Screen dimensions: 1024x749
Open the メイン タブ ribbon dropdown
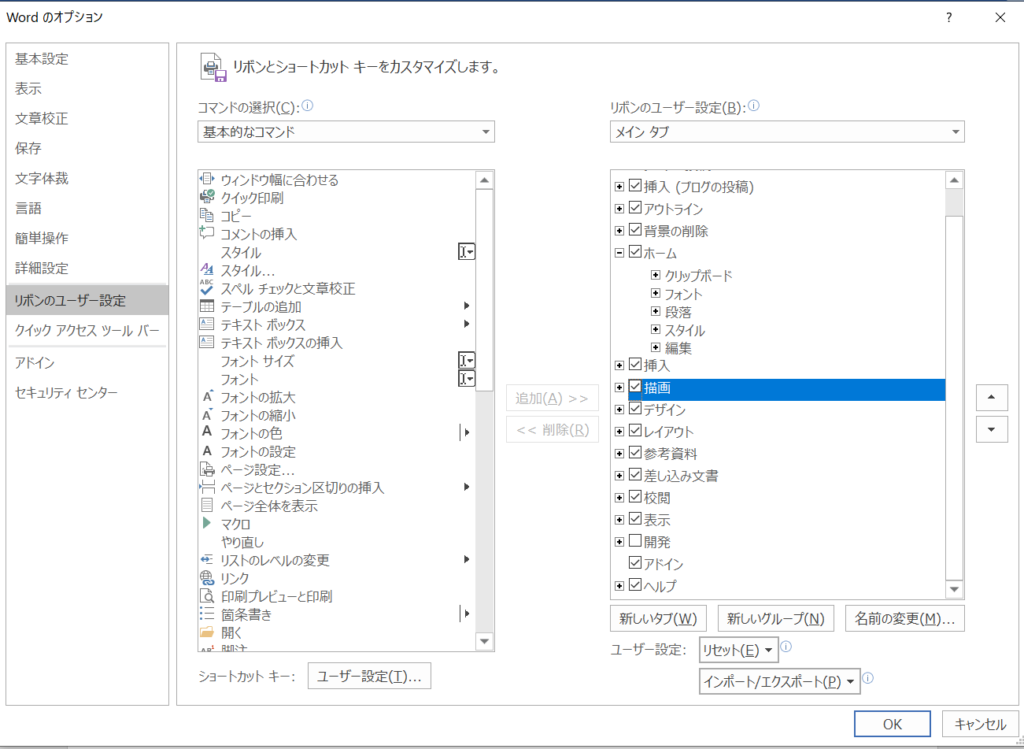click(787, 132)
